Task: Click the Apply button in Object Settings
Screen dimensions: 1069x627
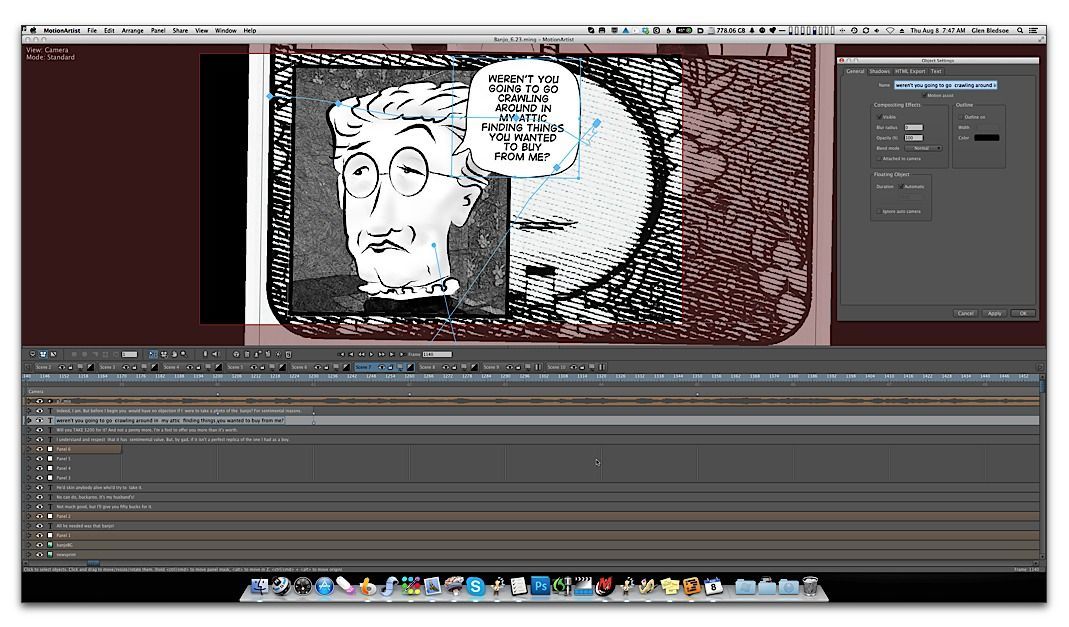Action: pos(995,313)
